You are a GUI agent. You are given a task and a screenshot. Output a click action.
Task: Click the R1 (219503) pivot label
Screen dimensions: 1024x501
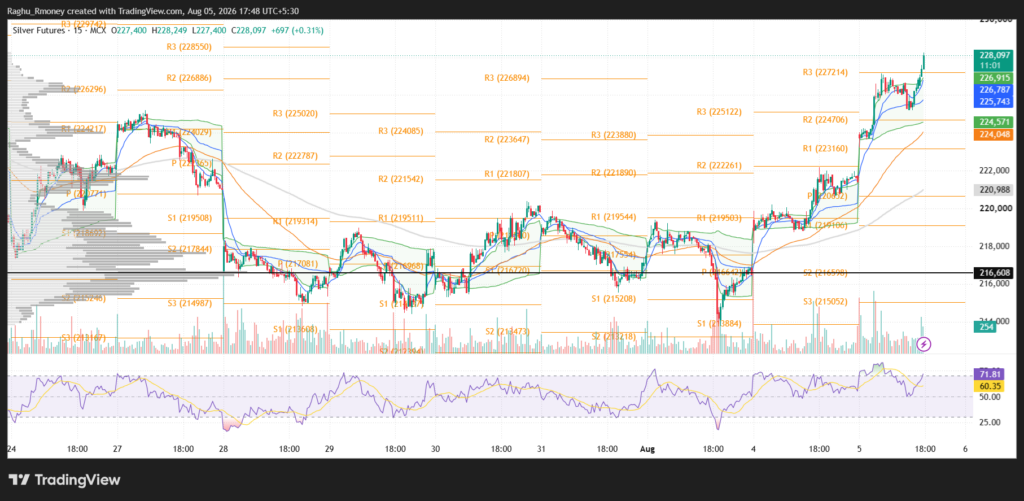(719, 218)
